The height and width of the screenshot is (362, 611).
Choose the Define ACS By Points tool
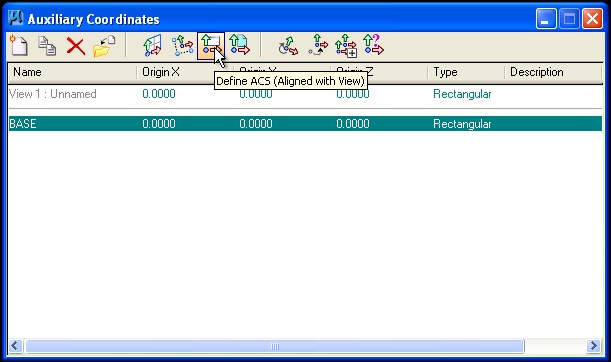(x=182, y=46)
